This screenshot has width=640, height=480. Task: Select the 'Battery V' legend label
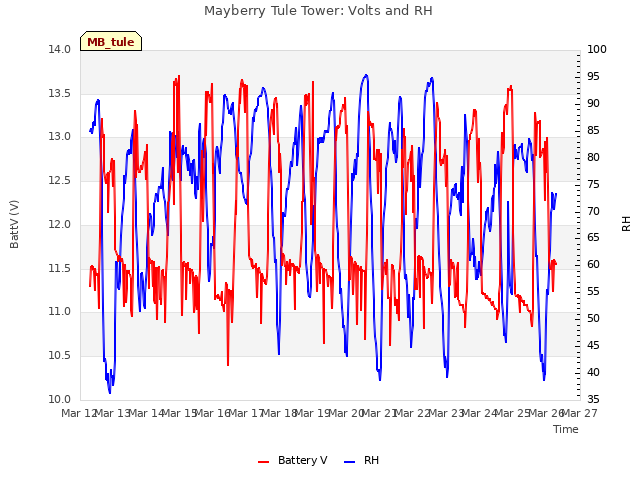pos(302,460)
